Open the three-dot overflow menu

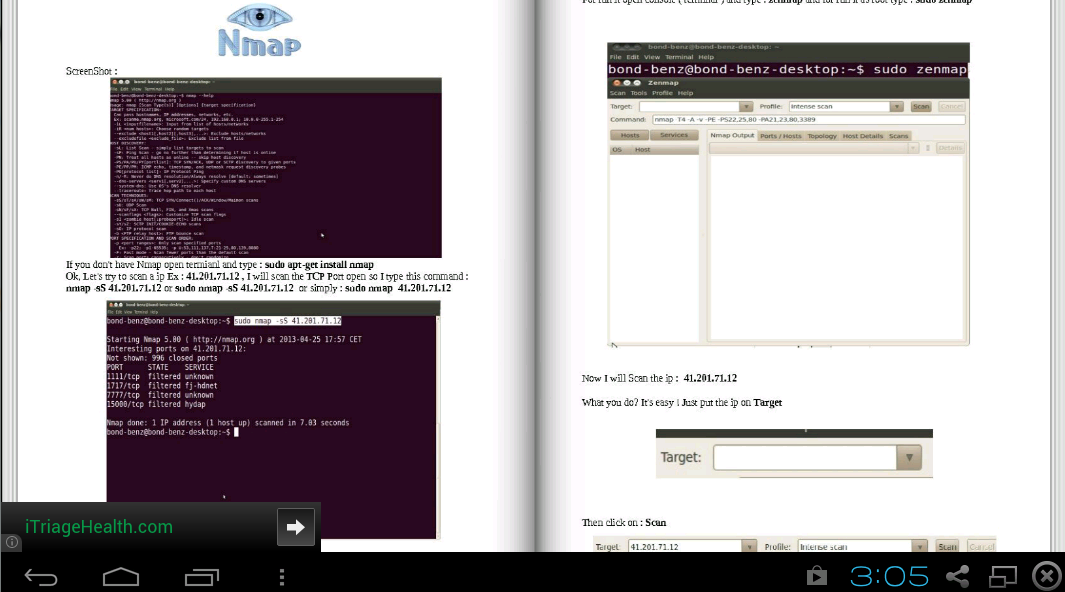[282, 577]
